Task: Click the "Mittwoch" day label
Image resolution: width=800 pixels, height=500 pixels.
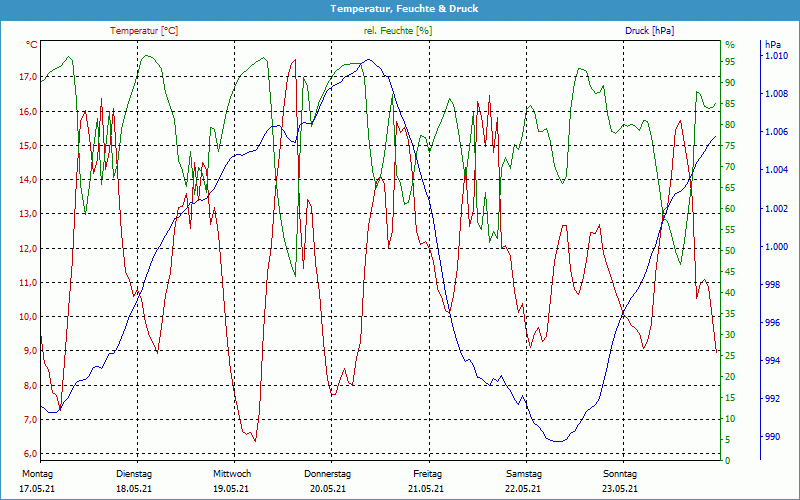Action: (x=232, y=474)
